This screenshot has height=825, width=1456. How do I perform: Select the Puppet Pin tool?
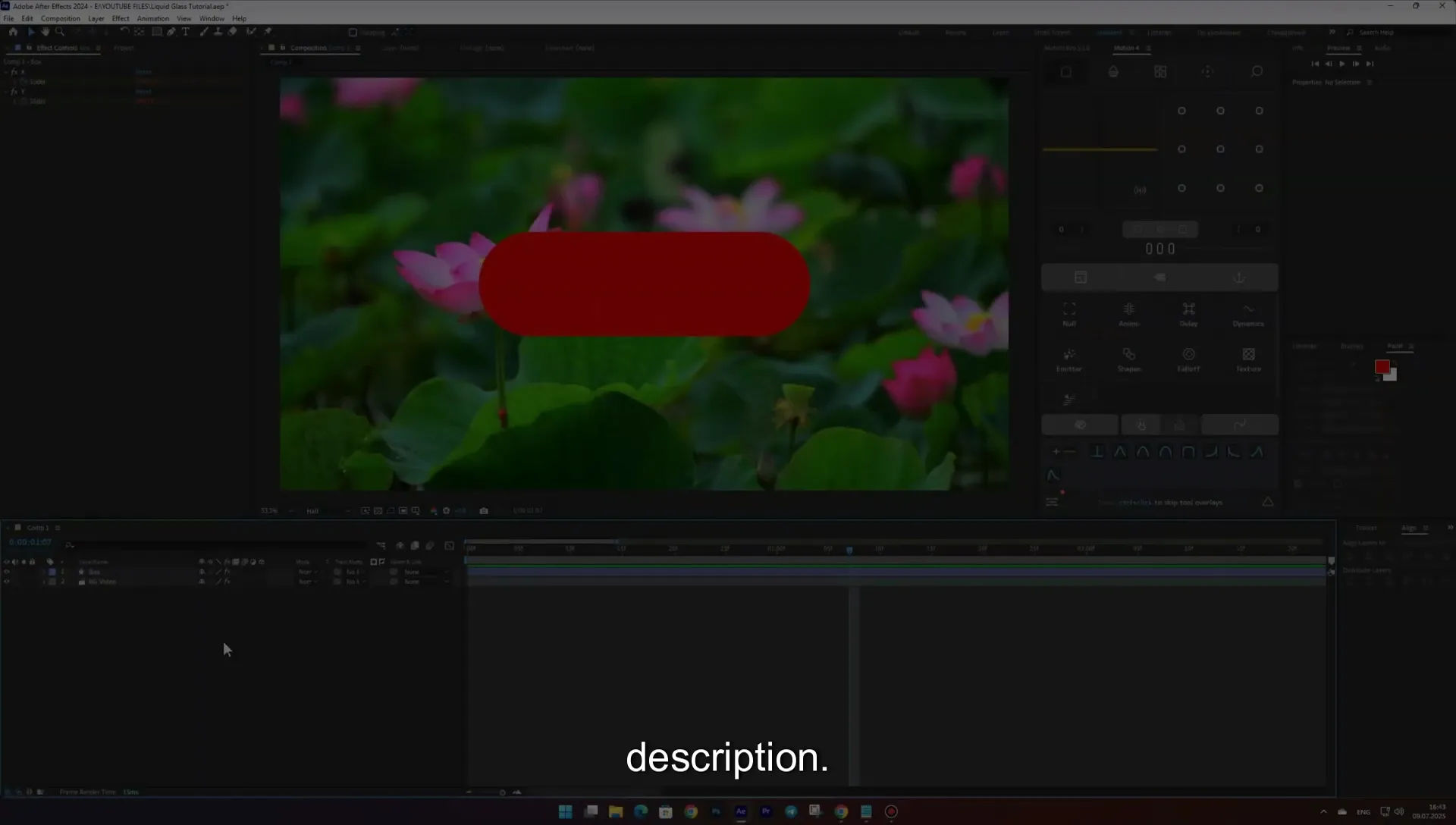coord(268,32)
